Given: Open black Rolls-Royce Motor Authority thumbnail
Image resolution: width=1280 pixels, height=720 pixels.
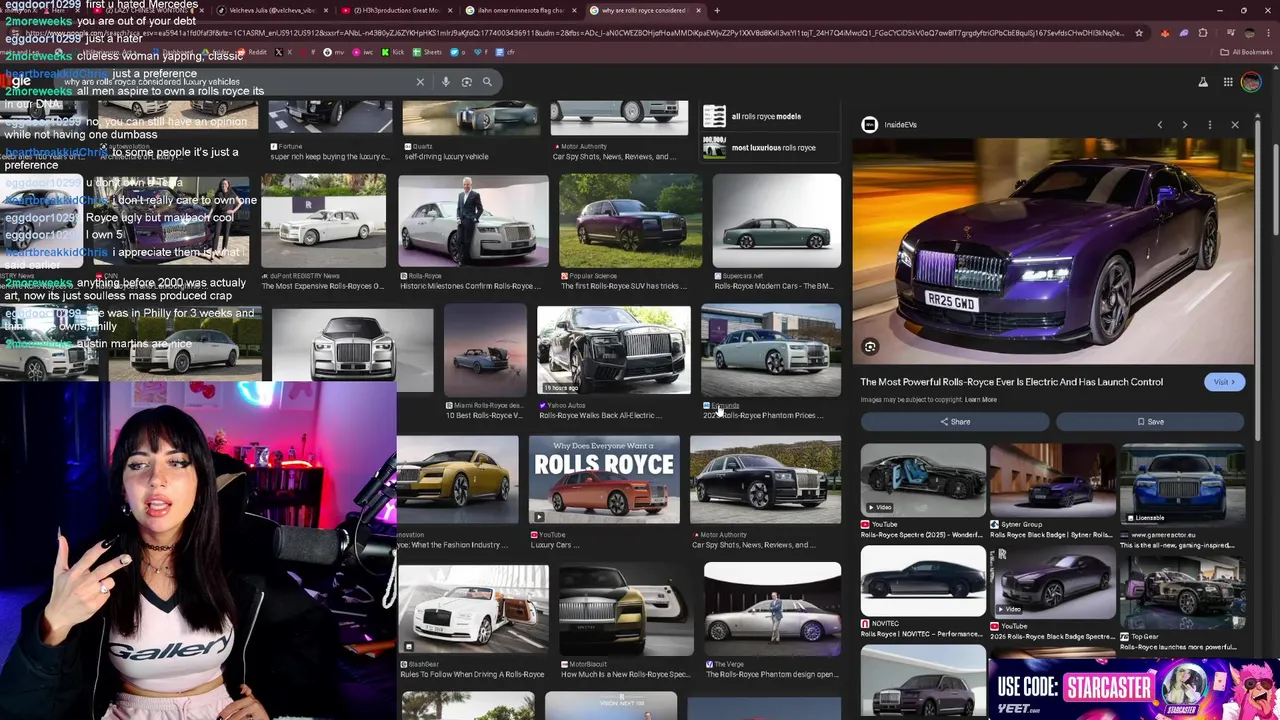Looking at the screenshot, I should click(765, 480).
